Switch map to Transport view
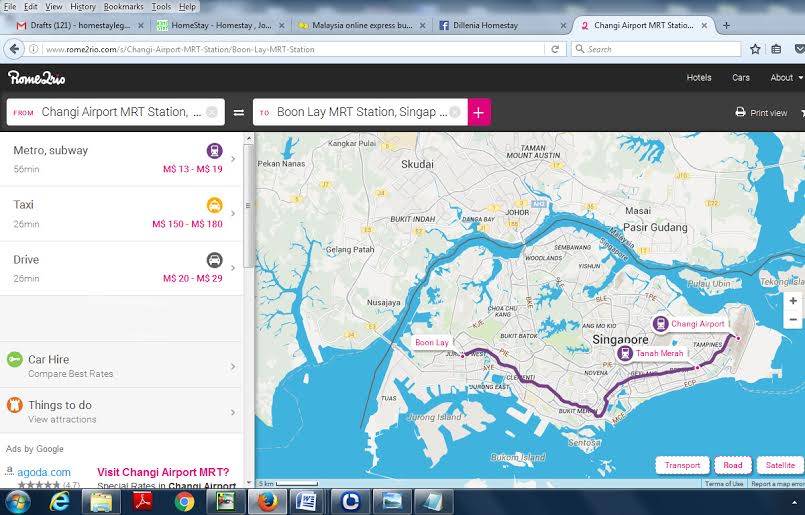This screenshot has height=515, width=805. pyautogui.click(x=682, y=465)
